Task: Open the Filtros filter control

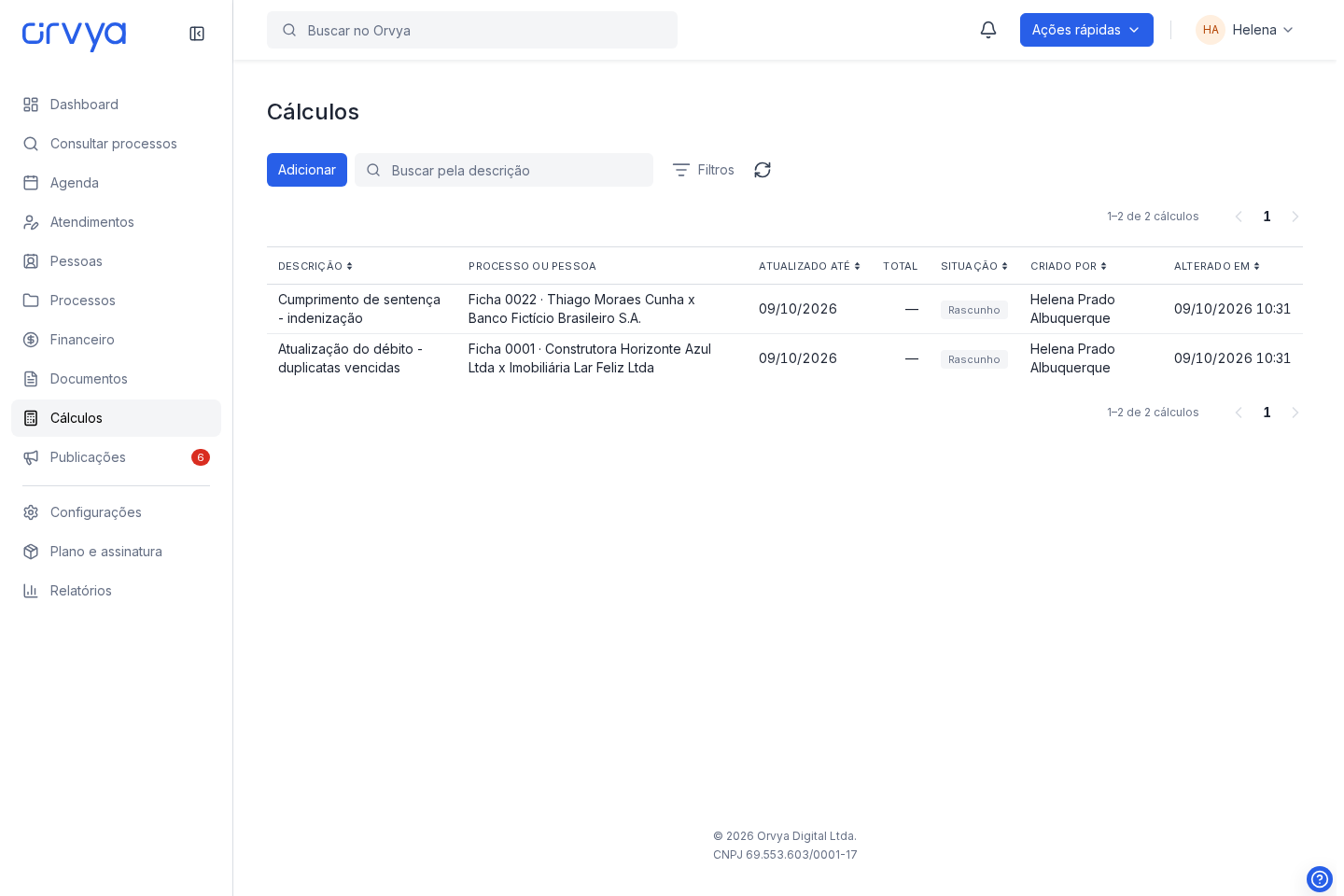Action: point(704,170)
